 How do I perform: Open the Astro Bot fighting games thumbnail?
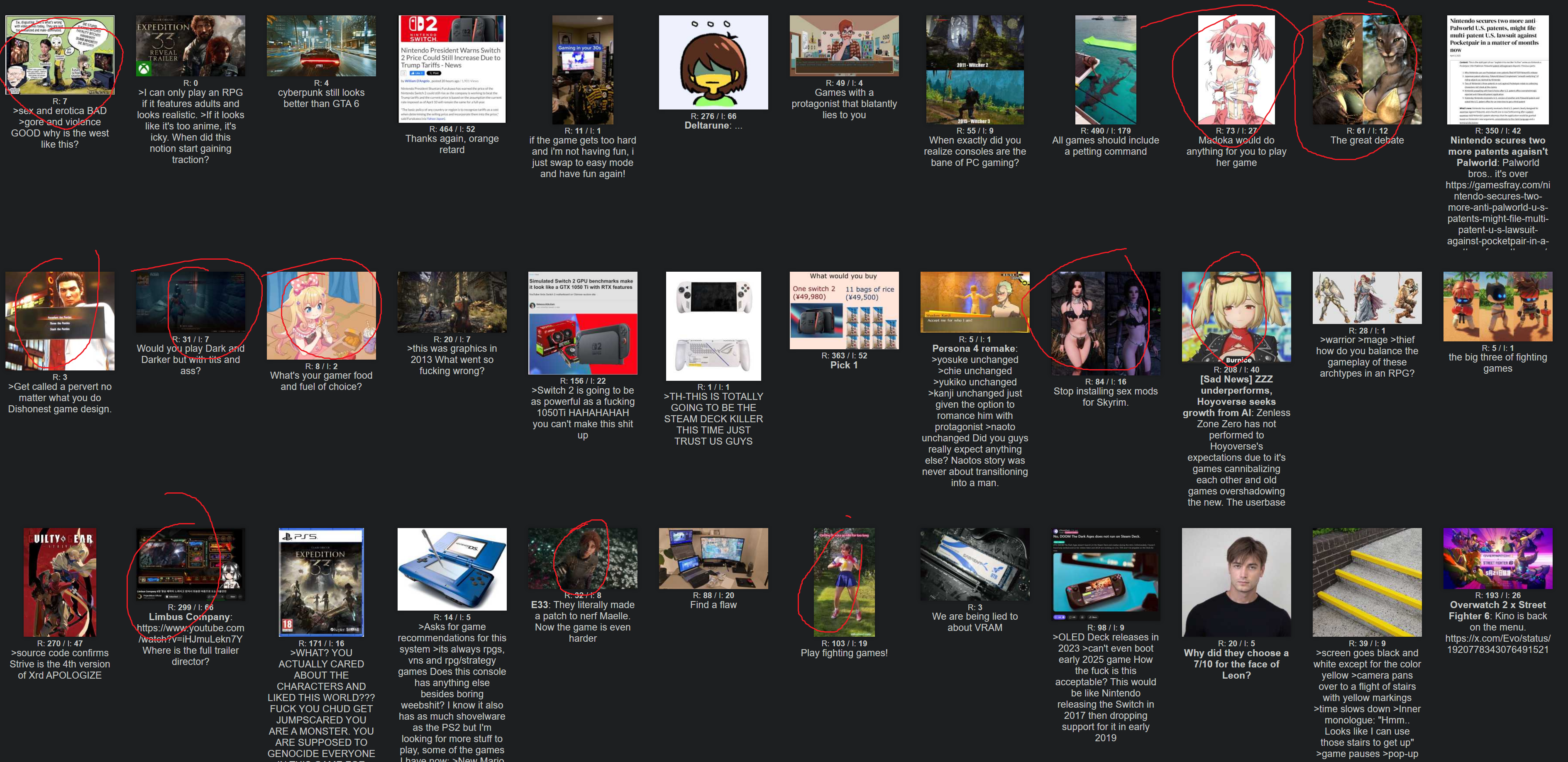coord(1498,307)
